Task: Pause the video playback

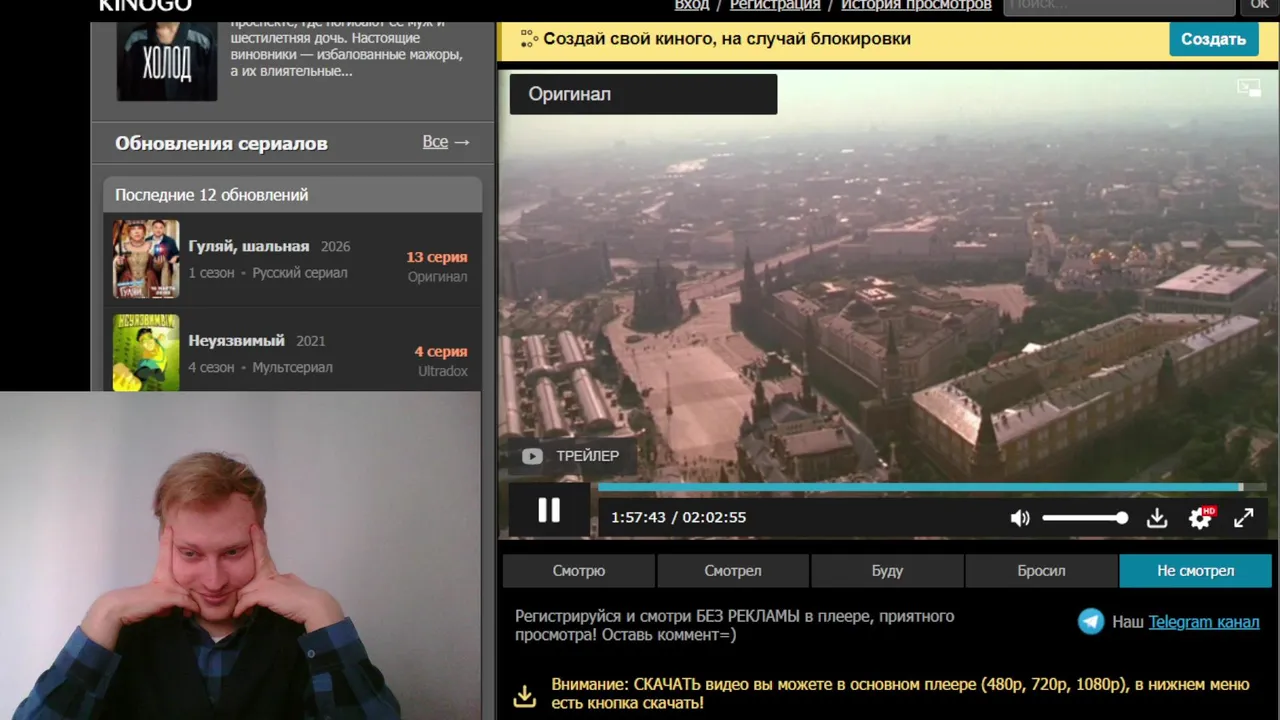Action: point(549,511)
